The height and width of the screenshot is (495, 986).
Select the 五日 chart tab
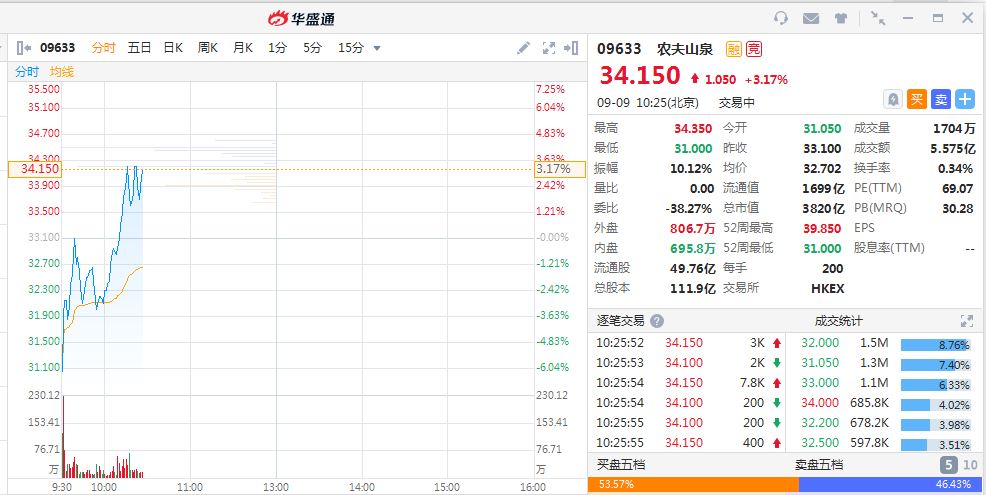tap(139, 47)
